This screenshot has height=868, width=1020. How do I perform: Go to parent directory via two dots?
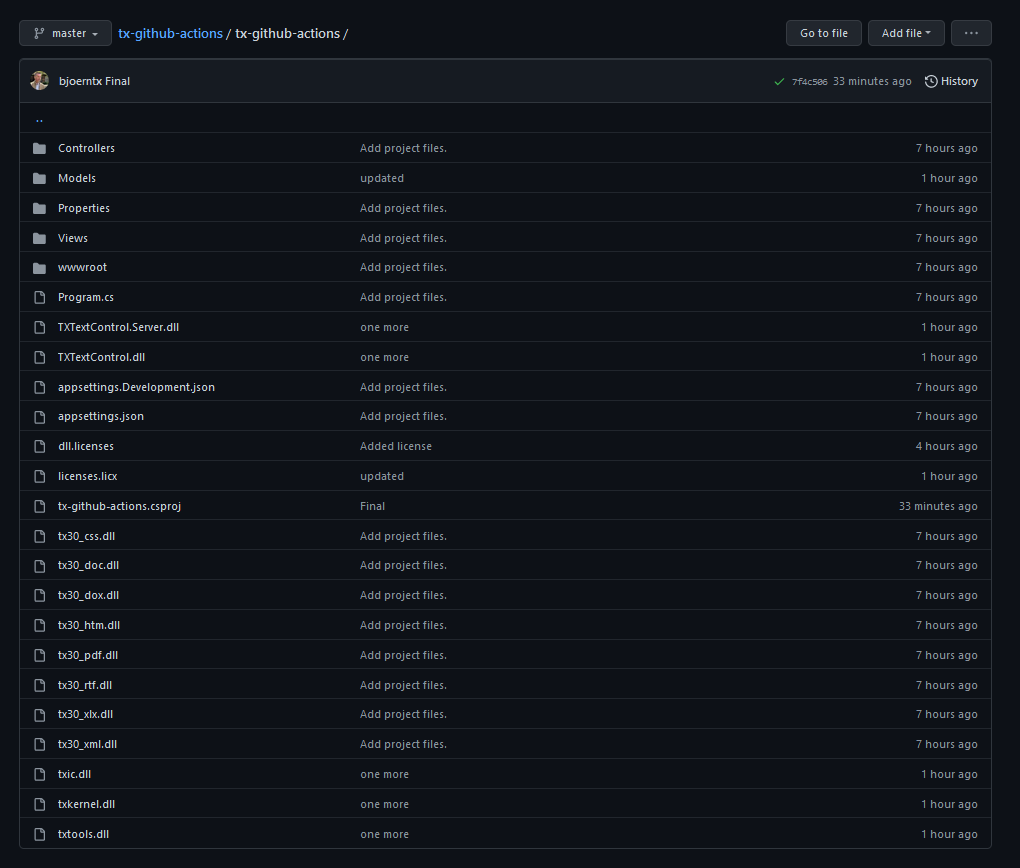click(40, 118)
